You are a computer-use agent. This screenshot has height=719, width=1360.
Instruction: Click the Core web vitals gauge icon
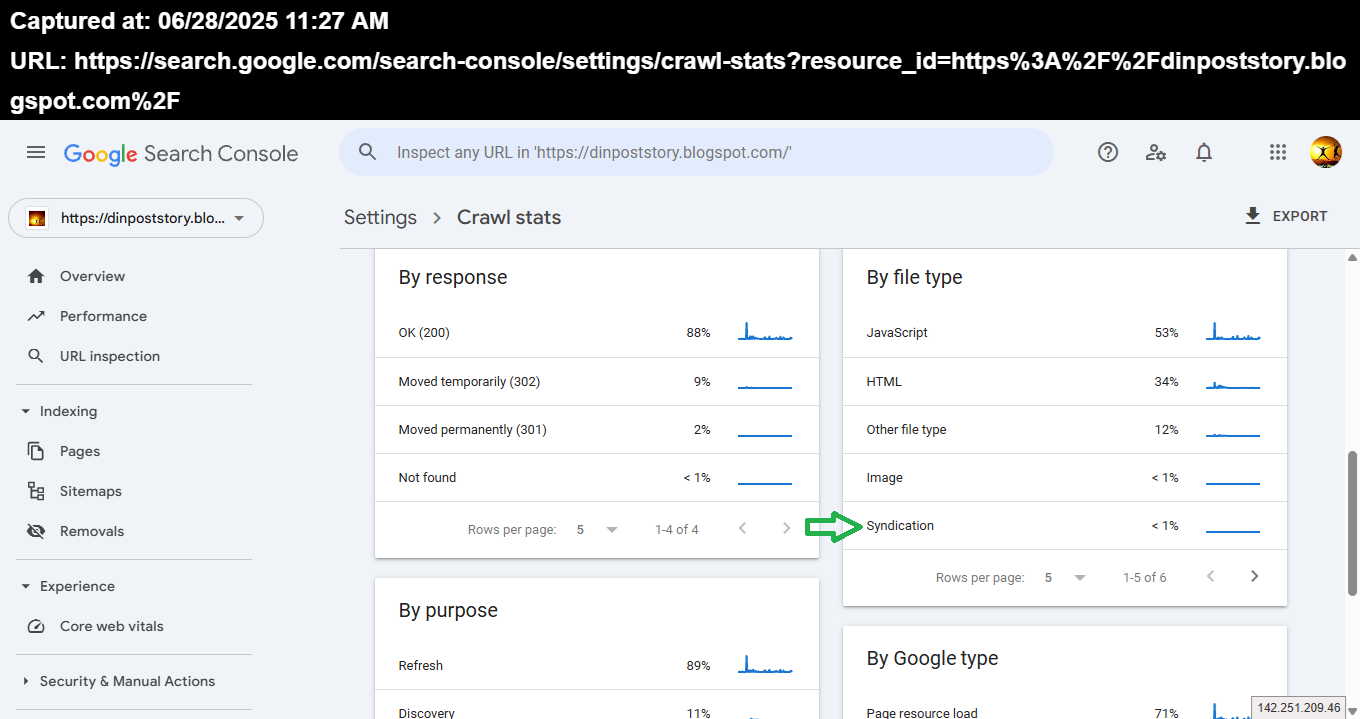[x=36, y=626]
